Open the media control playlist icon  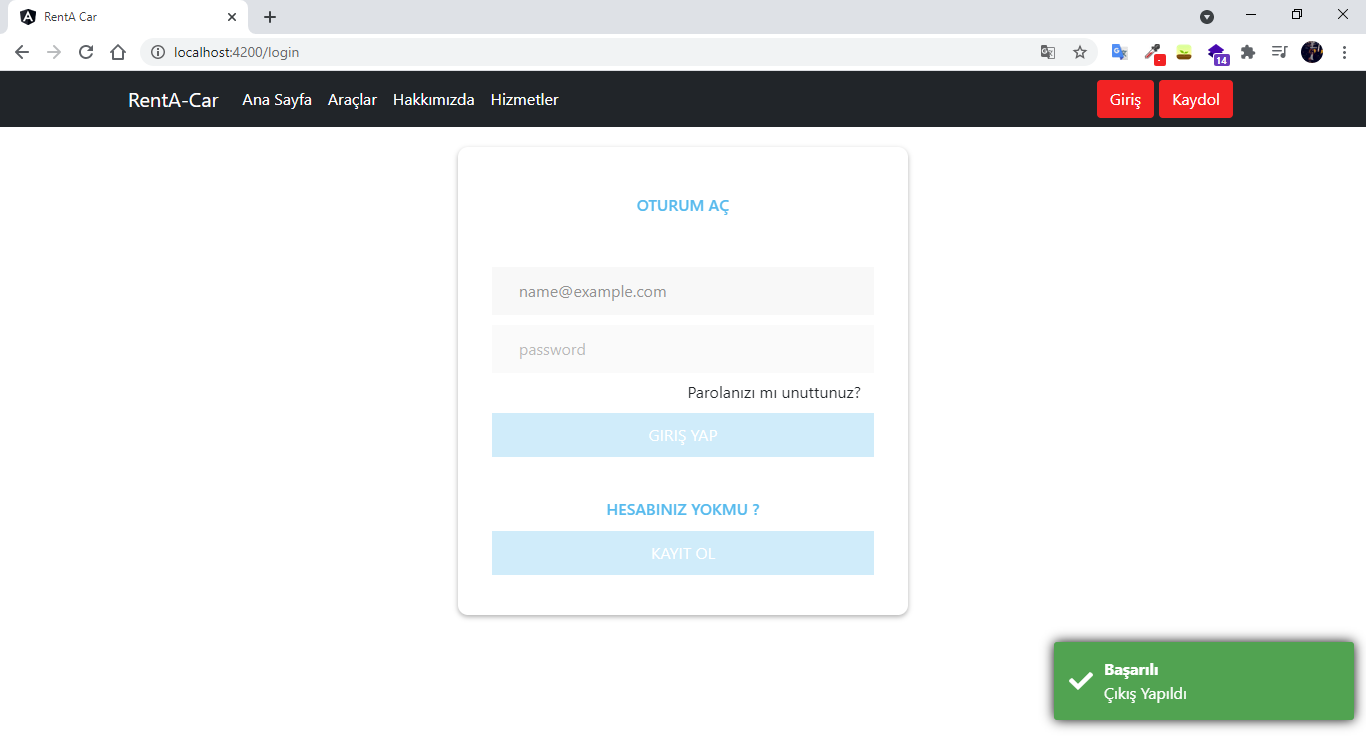pyautogui.click(x=1279, y=52)
